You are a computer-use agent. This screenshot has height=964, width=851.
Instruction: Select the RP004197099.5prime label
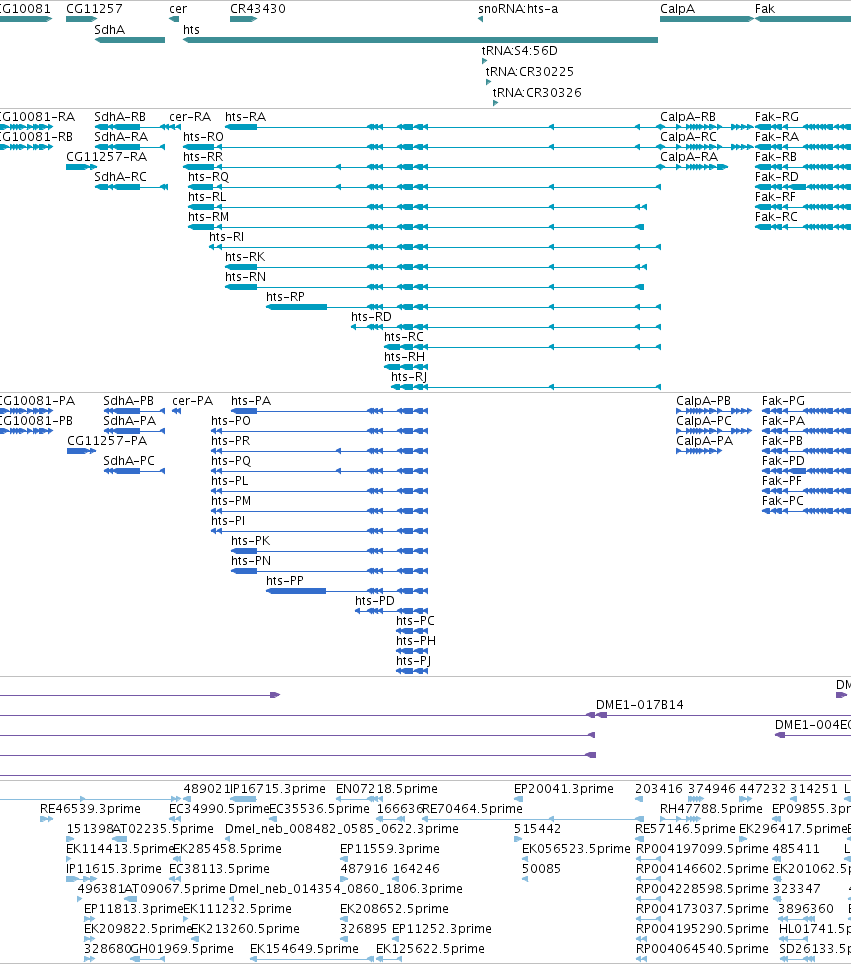[x=702, y=848]
